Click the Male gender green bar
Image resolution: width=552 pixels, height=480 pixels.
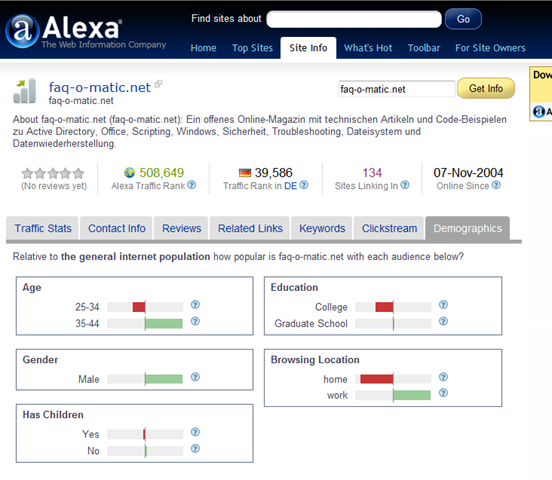(x=164, y=379)
